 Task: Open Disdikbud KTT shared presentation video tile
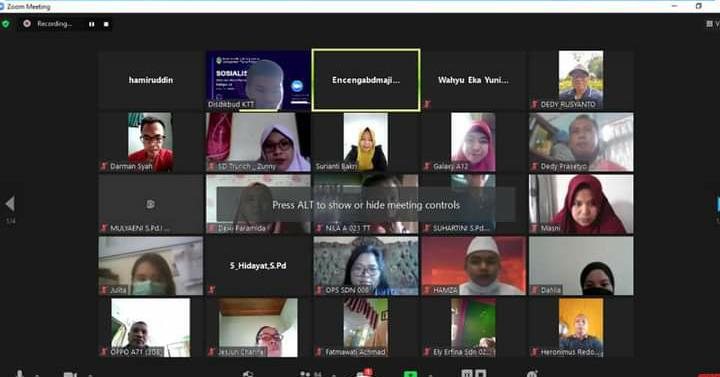(258, 80)
